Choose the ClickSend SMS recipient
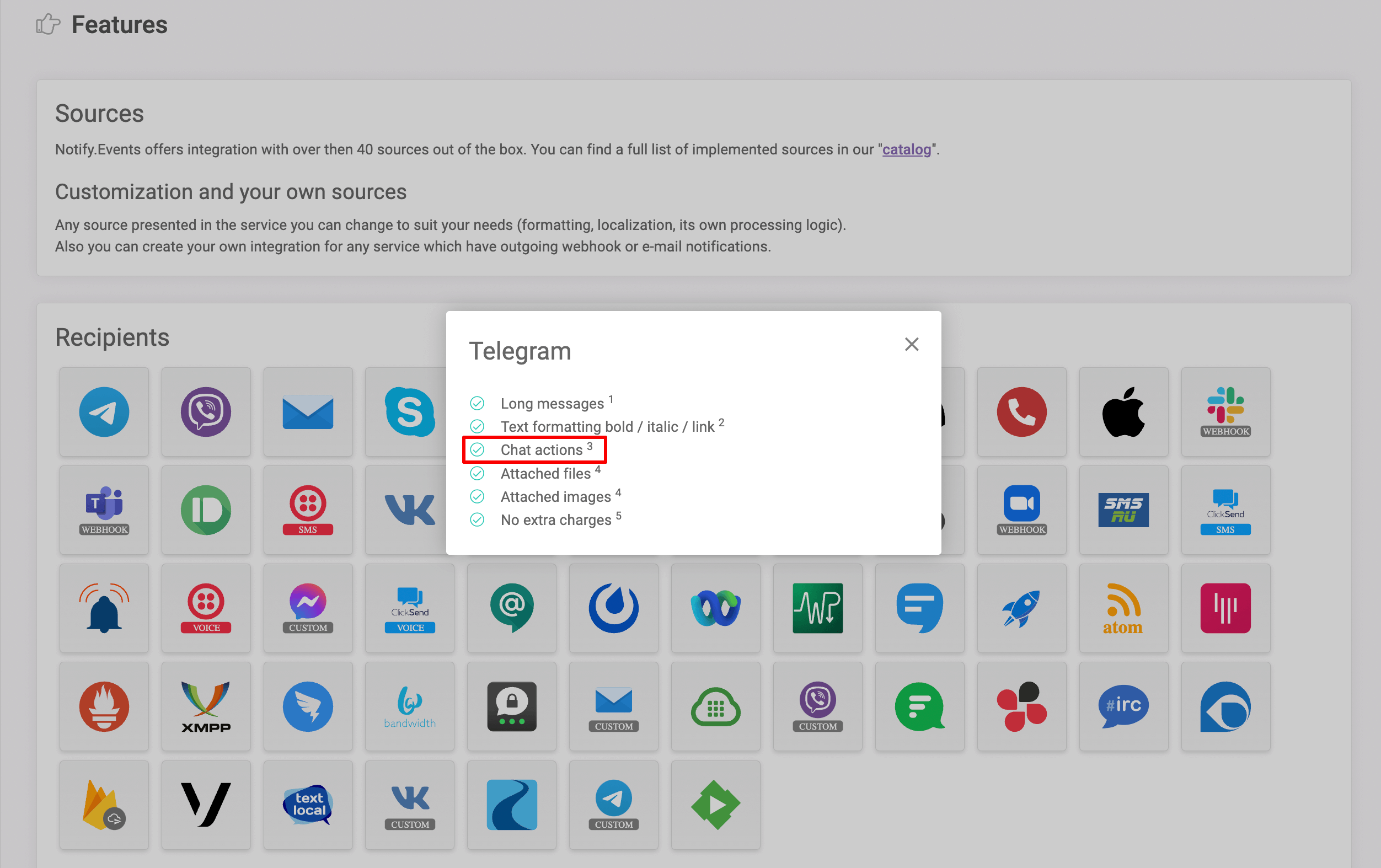 coord(1225,510)
